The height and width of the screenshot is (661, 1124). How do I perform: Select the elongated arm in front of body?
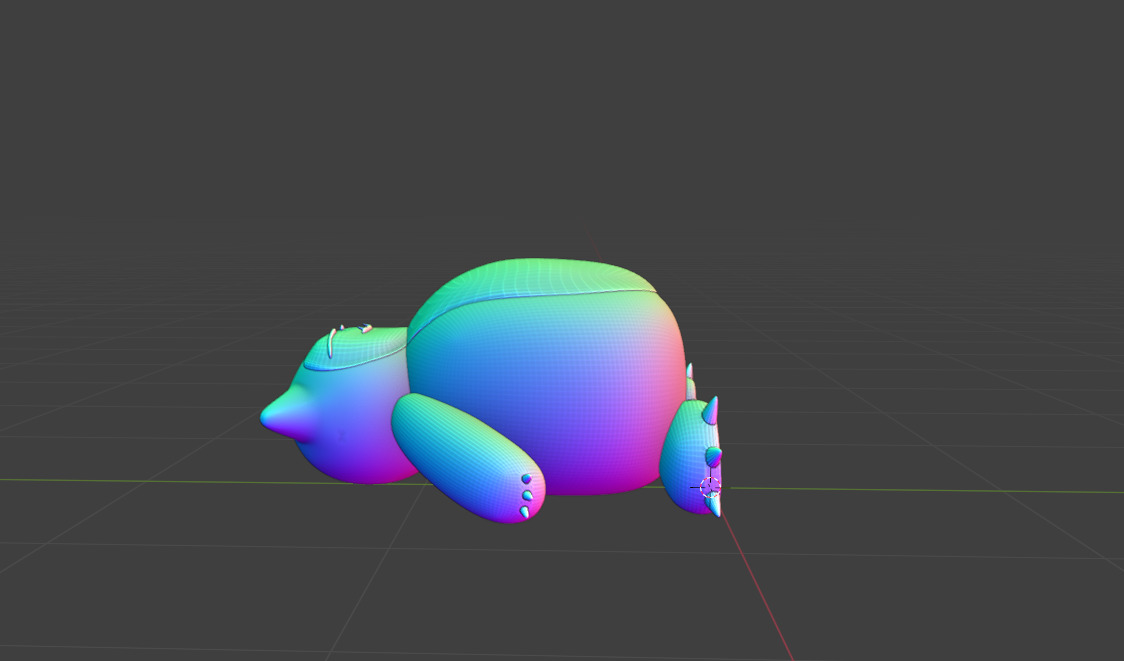467,457
